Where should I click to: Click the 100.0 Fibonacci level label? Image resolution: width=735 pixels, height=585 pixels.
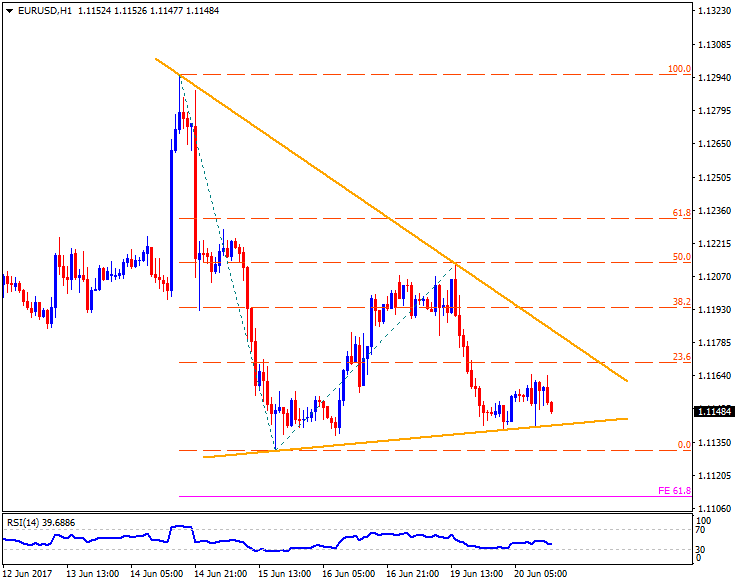coord(679,69)
